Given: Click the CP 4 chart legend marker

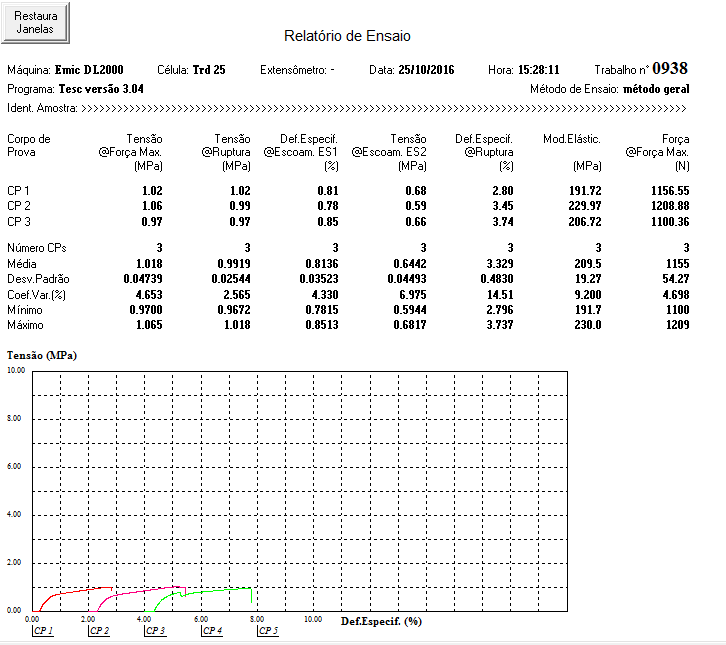Looking at the screenshot, I should click(213, 631).
